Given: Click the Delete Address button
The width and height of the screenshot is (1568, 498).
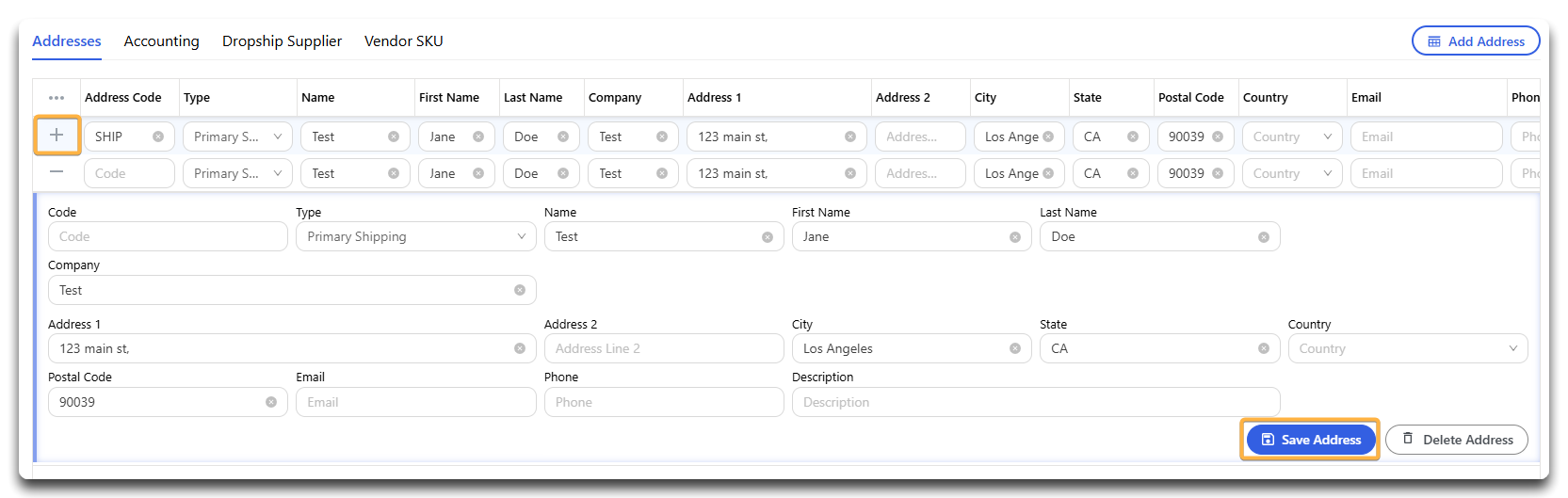Looking at the screenshot, I should coord(1457,440).
